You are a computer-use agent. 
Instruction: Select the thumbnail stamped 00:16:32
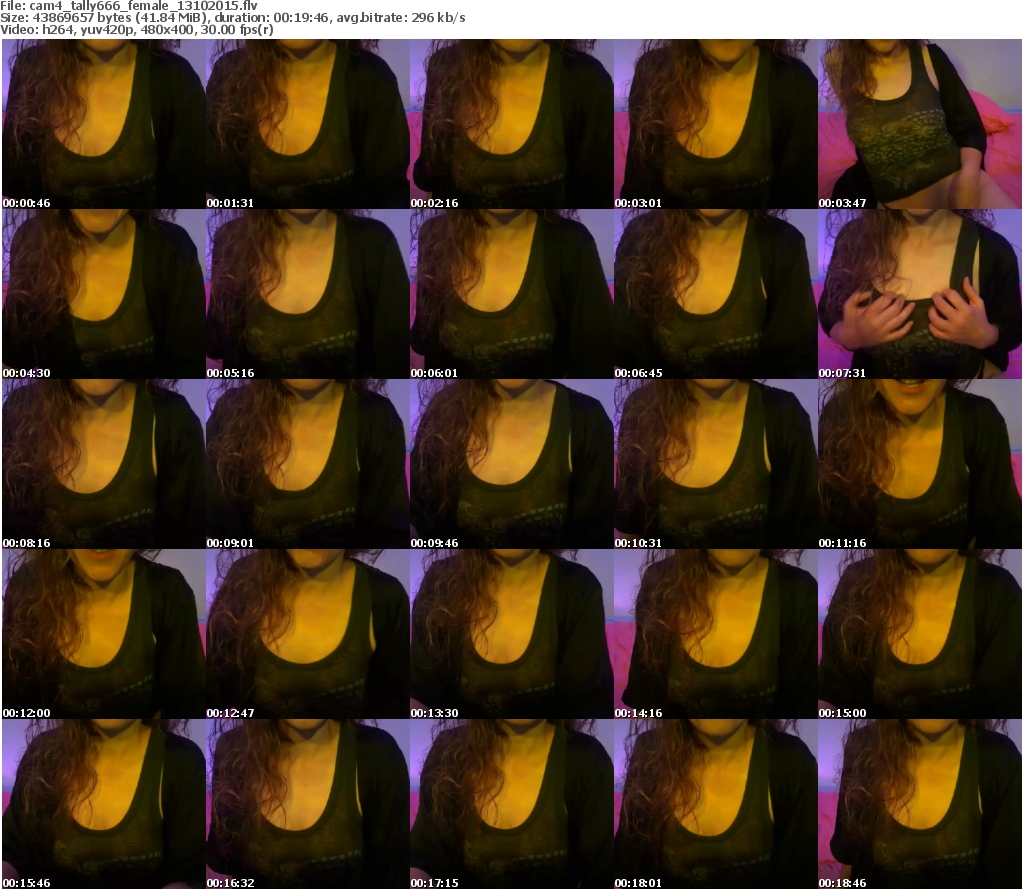[308, 804]
